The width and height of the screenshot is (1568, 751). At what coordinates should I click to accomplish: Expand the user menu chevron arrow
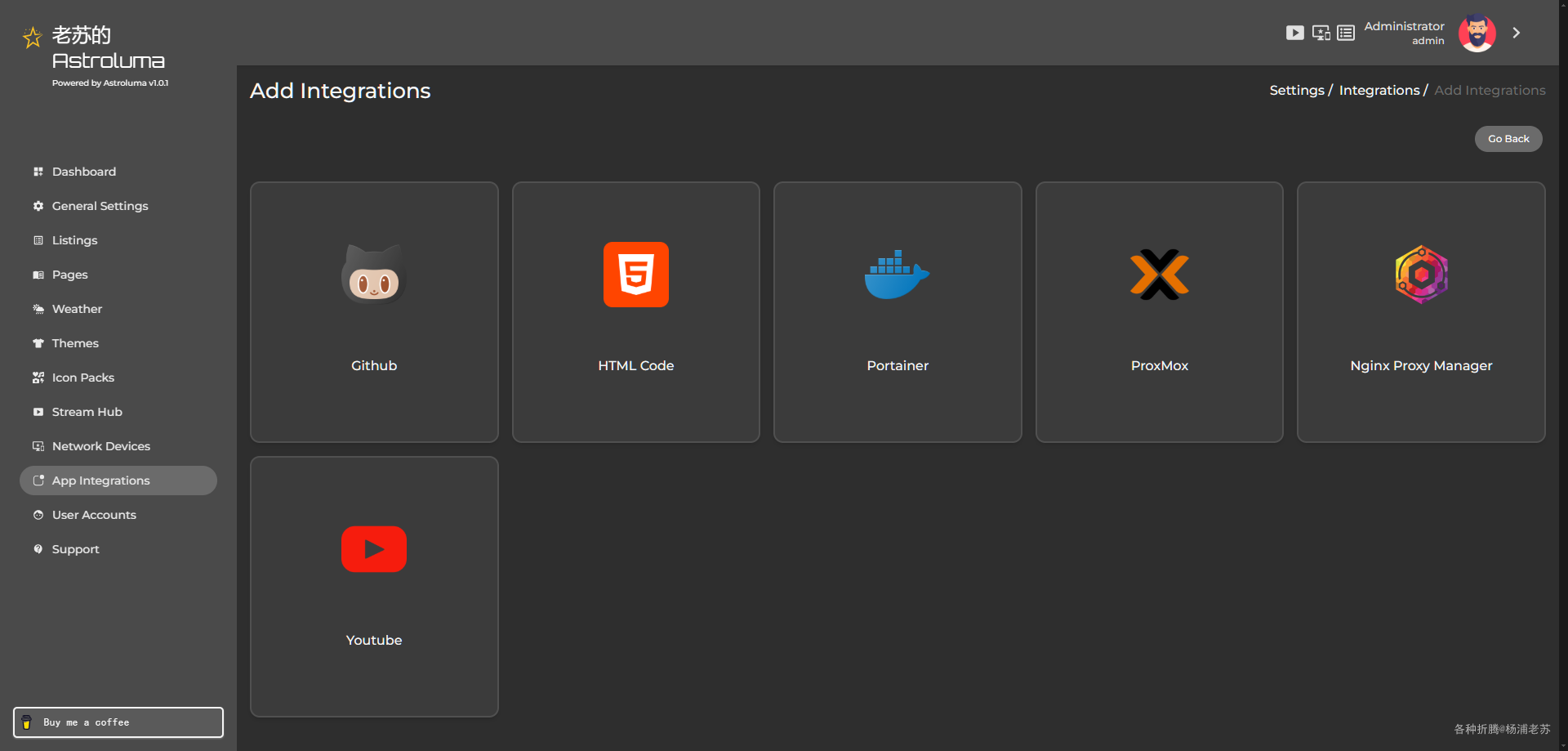(1517, 33)
